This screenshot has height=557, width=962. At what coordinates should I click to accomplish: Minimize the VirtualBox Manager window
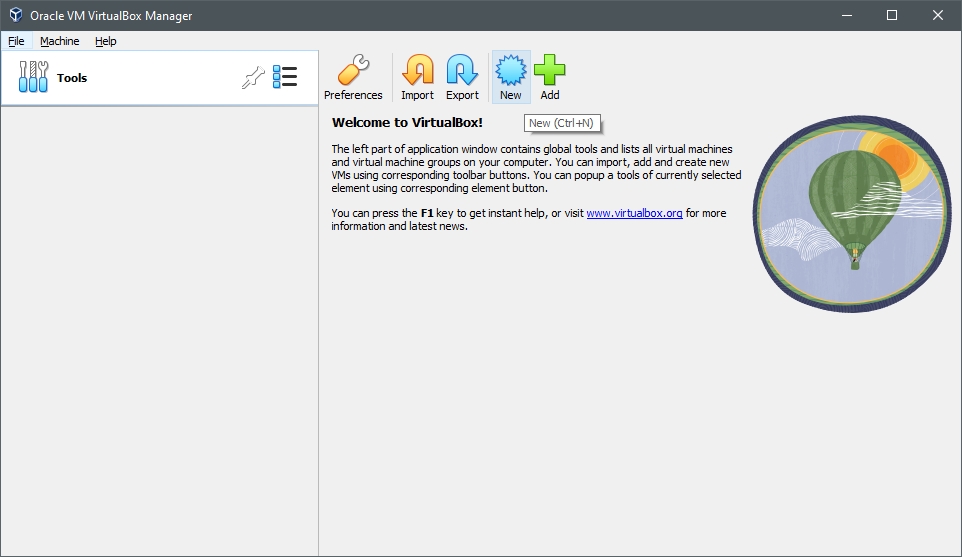[x=846, y=15]
